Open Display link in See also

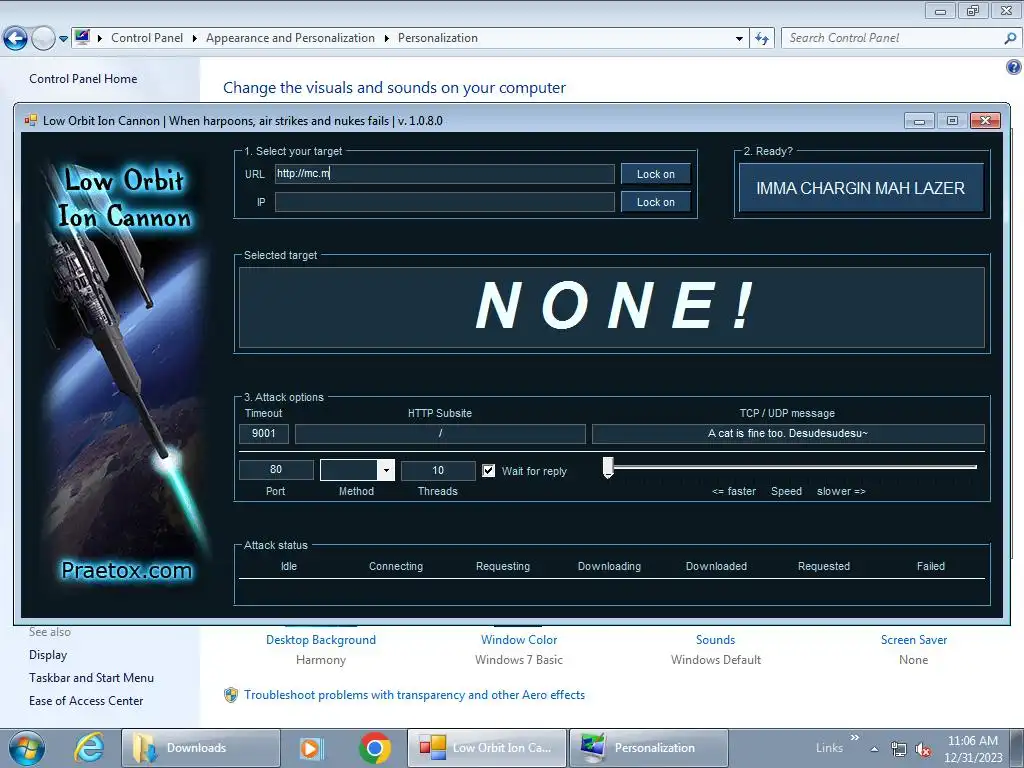[x=48, y=655]
